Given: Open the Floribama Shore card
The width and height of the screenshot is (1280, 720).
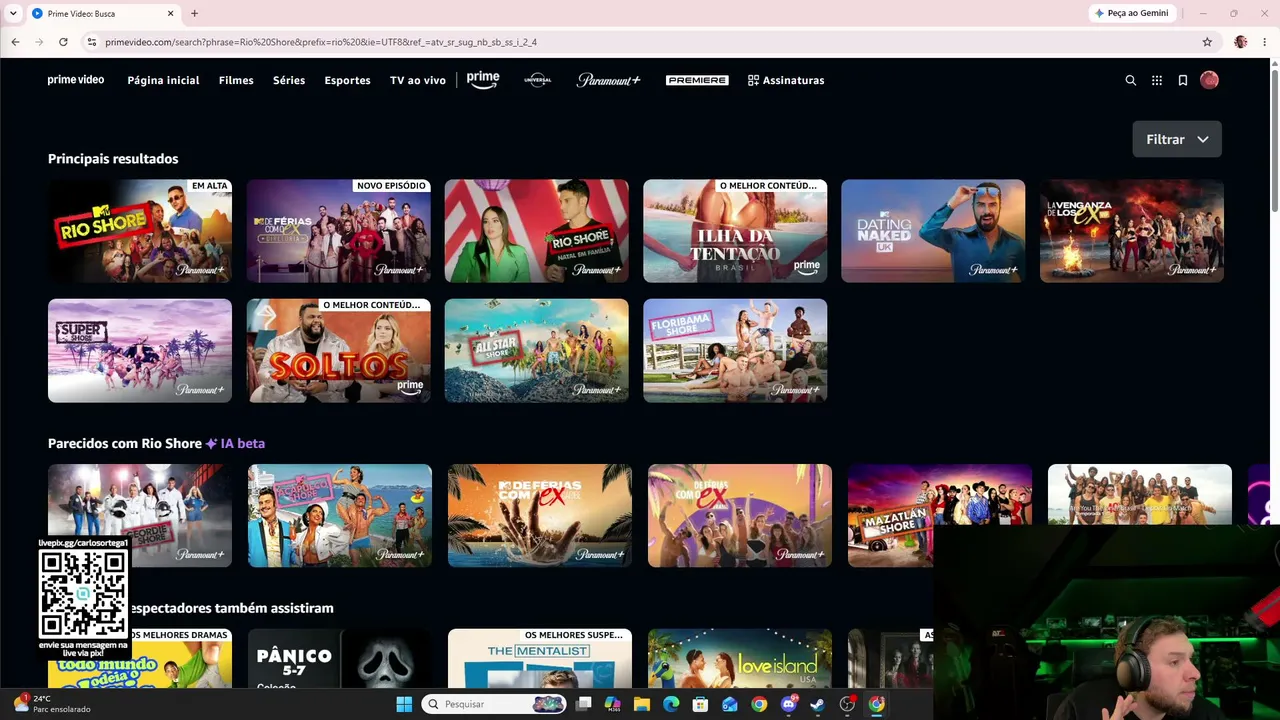Looking at the screenshot, I should (x=735, y=351).
